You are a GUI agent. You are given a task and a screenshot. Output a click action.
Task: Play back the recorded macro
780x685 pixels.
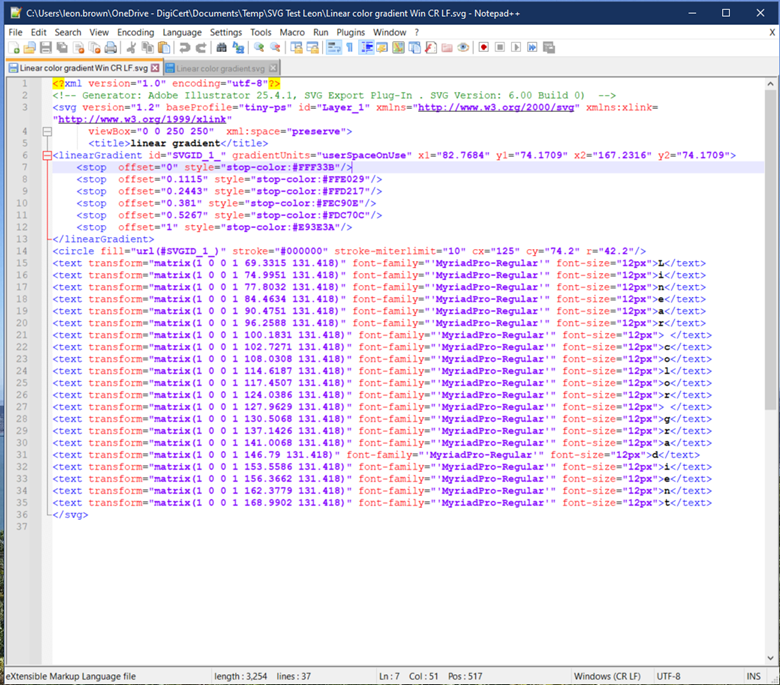pyautogui.click(x=516, y=48)
